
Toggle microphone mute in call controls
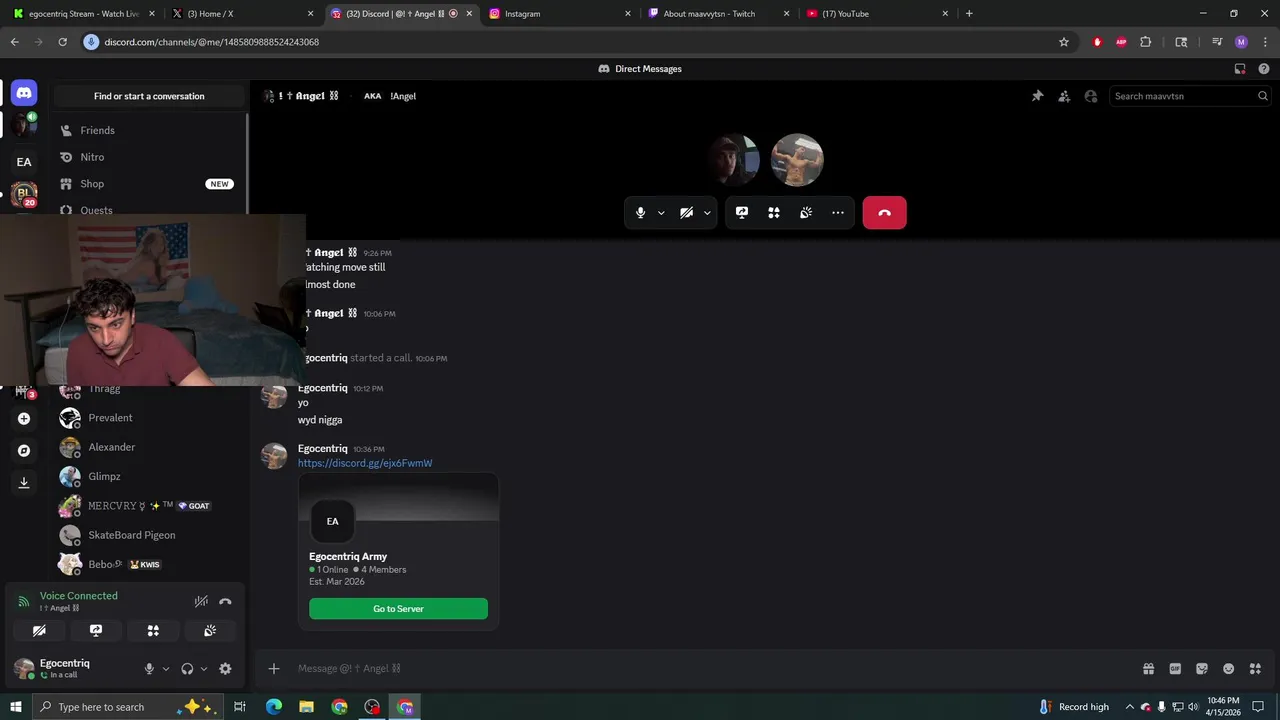click(x=641, y=212)
